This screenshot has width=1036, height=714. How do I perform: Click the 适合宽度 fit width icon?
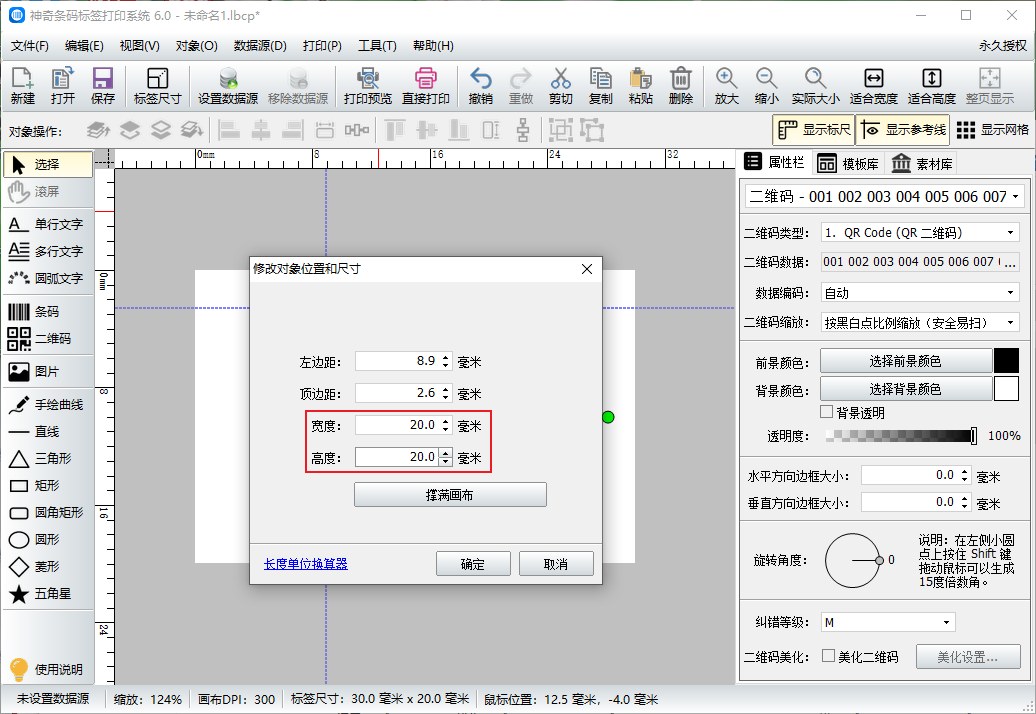(x=873, y=86)
